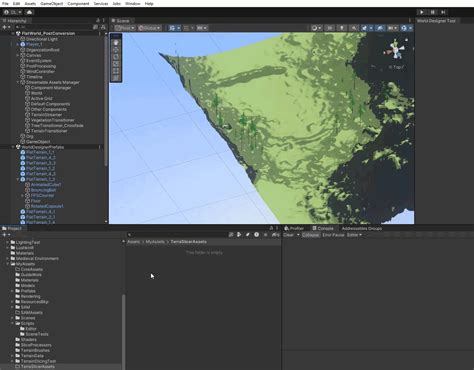Click MyAssets in the Project breadcrumb
Viewport: 474px width, 370px height.
155,242
